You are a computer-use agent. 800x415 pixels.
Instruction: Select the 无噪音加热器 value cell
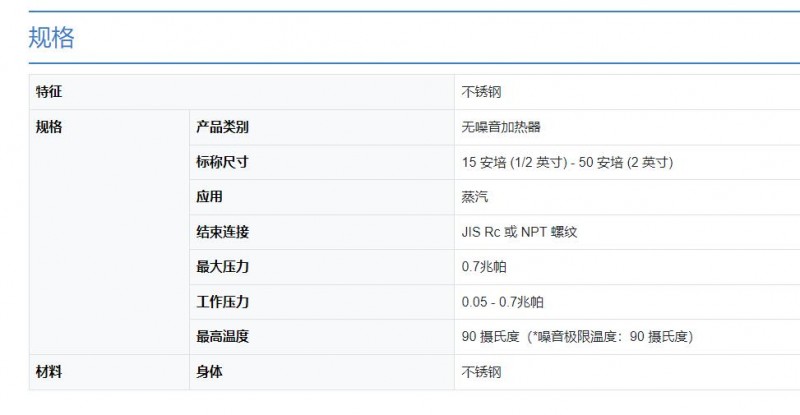[627, 127]
